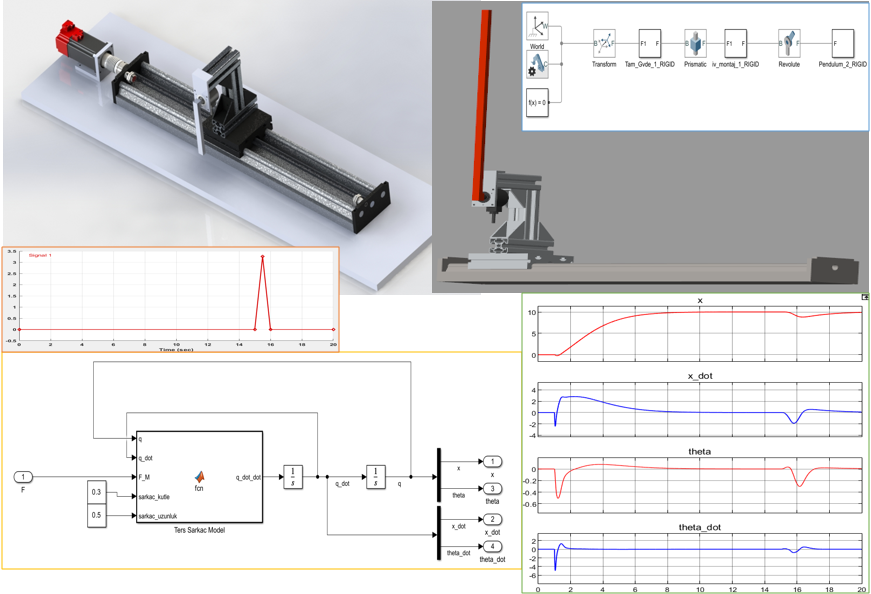The width and height of the screenshot is (871, 594).
Task: Select the World frame block
Action: click(x=537, y=24)
